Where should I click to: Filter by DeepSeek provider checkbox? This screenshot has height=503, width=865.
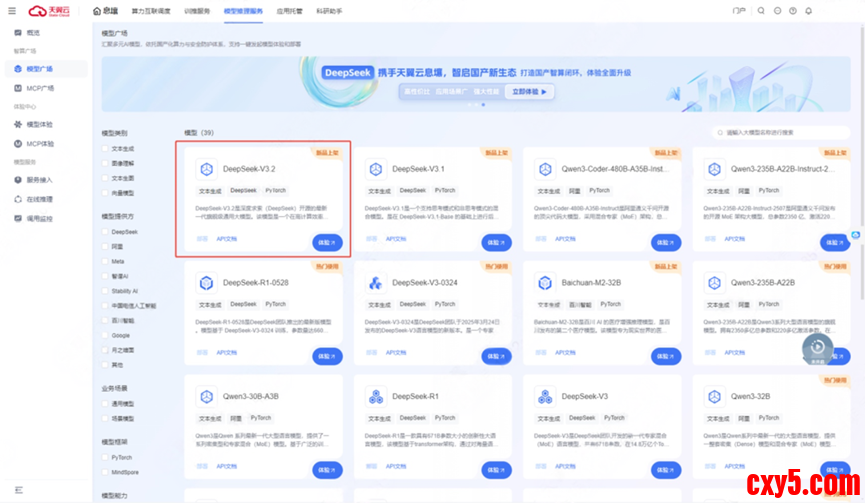pyautogui.click(x=105, y=232)
